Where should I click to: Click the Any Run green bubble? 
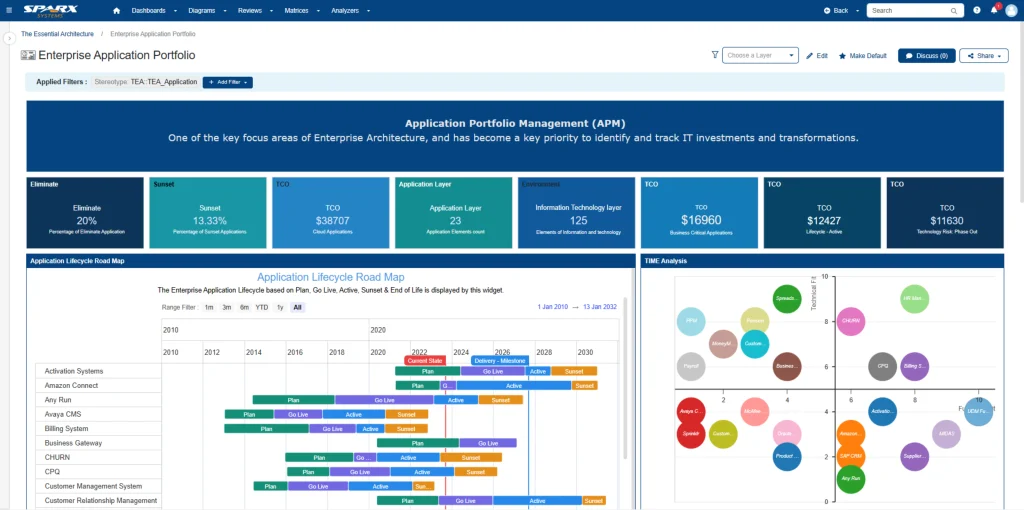point(851,479)
